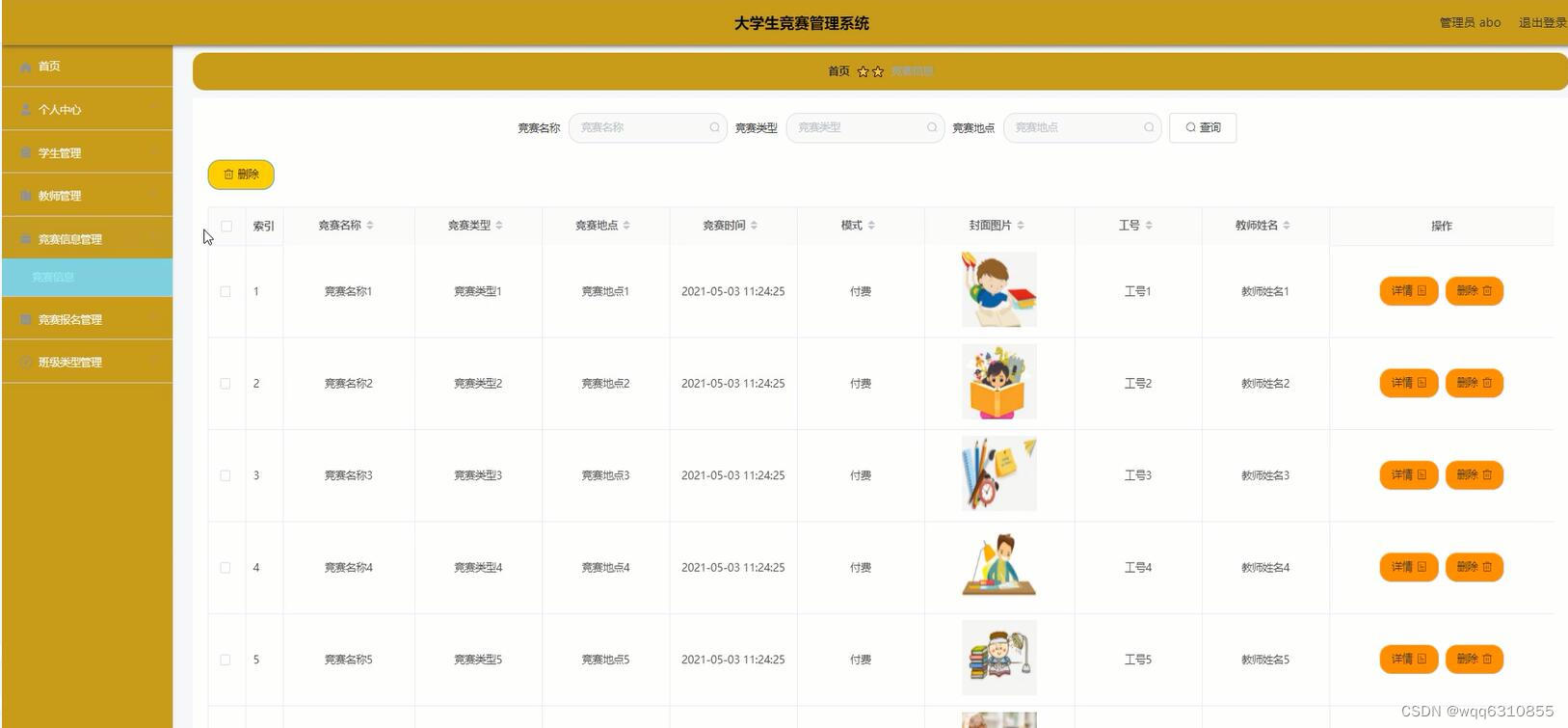Viewport: 1568px width, 728px height.
Task: Click user icon beside 个人中心
Action: coord(26,110)
